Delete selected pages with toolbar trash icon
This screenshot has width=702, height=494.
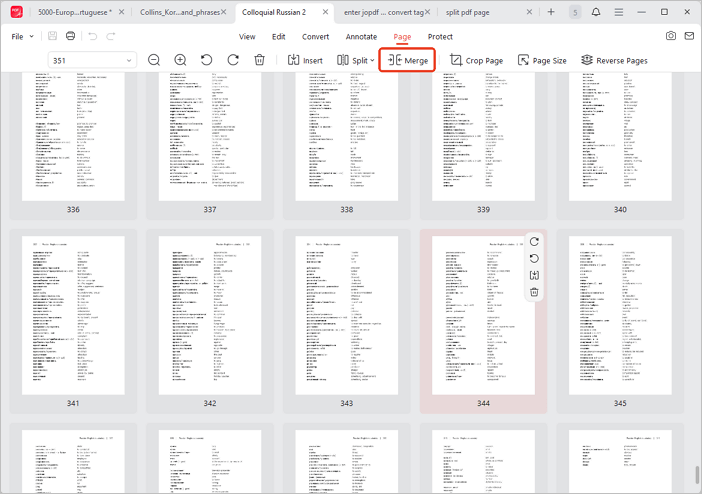pos(259,60)
